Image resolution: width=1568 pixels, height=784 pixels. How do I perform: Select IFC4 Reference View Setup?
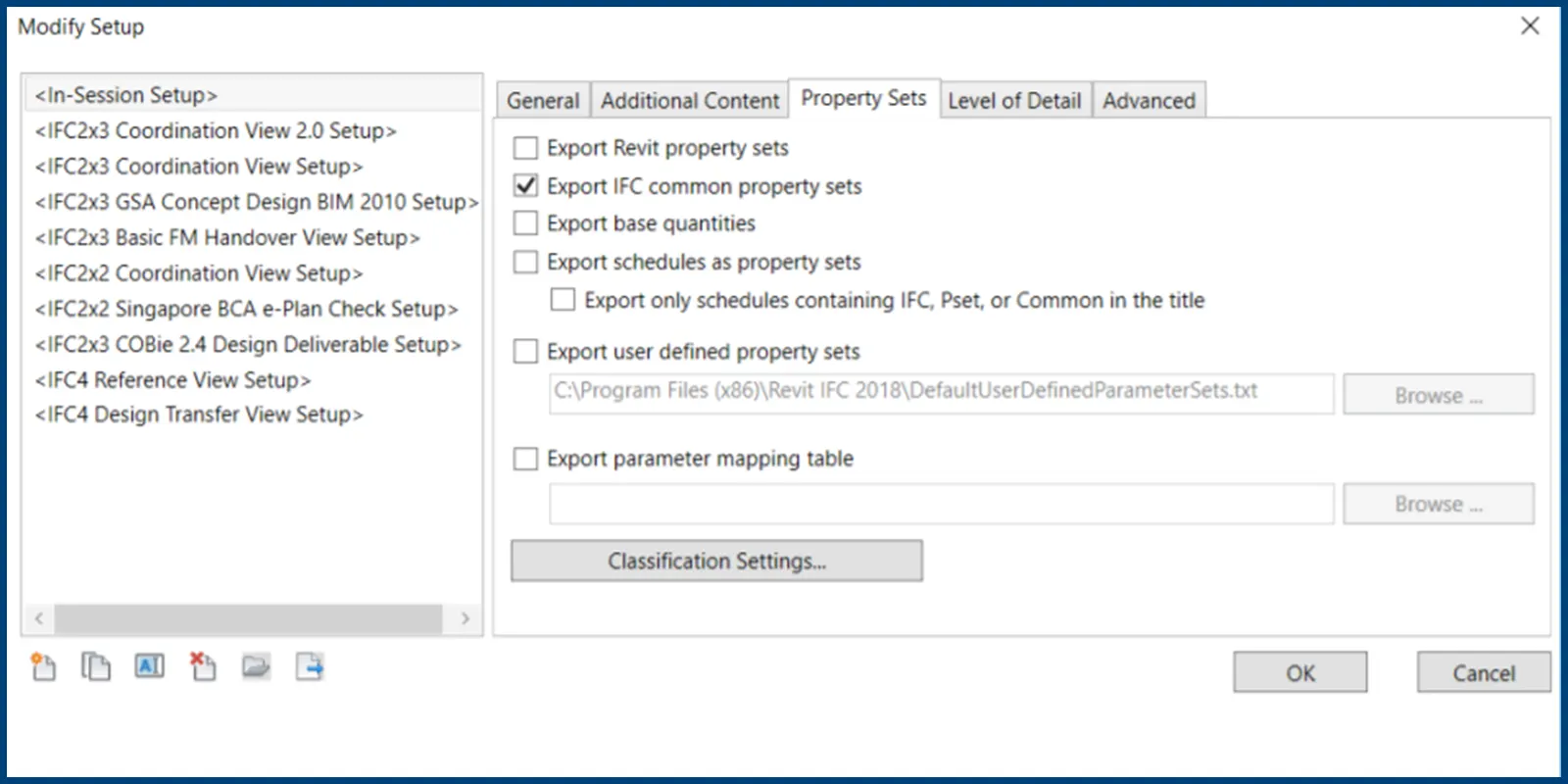(172, 380)
